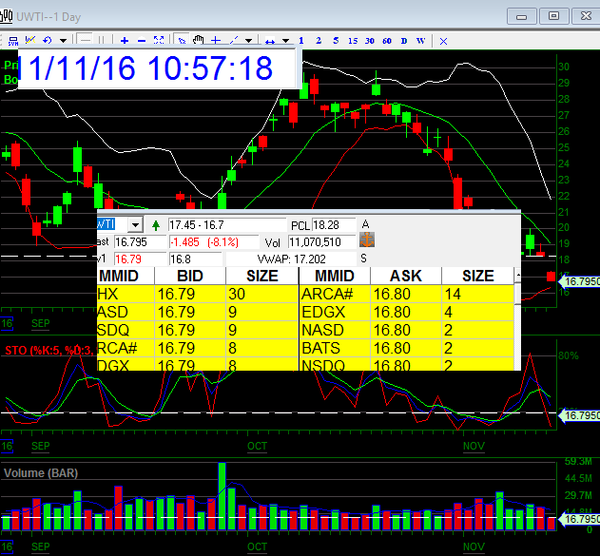
Task: Expand the line drawing tool dropdown
Action: [x=249, y=40]
